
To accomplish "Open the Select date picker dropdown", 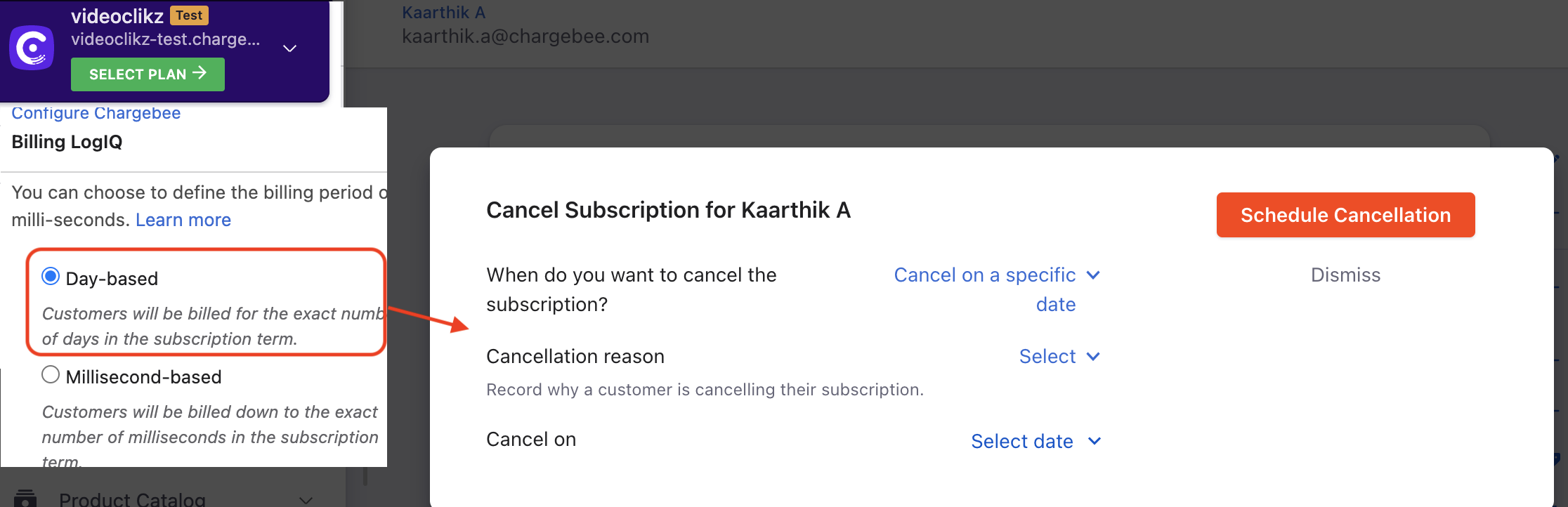I will tap(1035, 441).
